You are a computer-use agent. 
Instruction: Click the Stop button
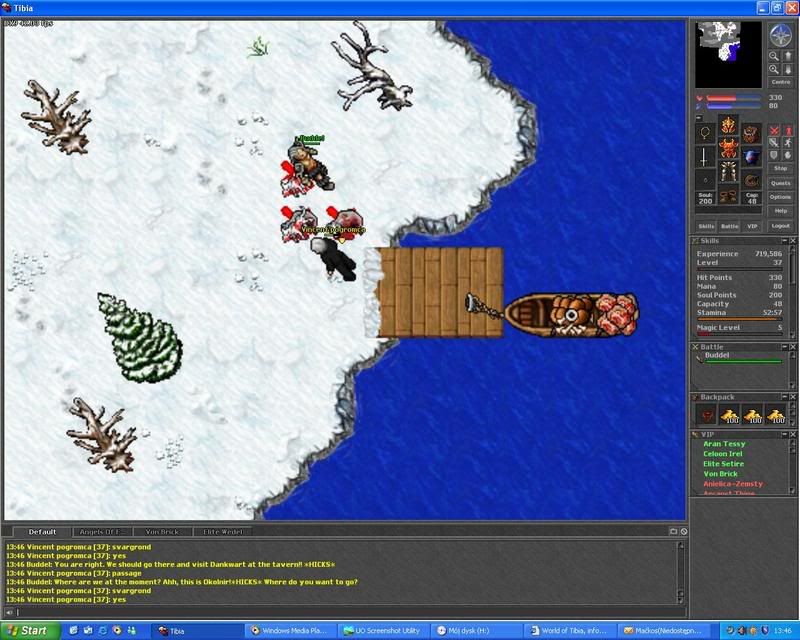(781, 168)
